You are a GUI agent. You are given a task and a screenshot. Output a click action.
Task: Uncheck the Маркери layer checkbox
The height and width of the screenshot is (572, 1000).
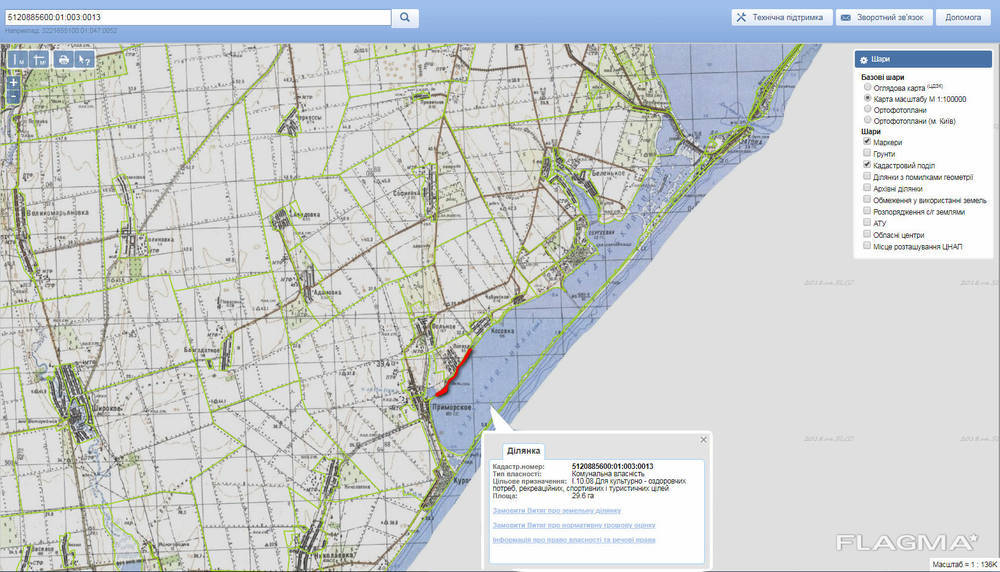tap(867, 143)
